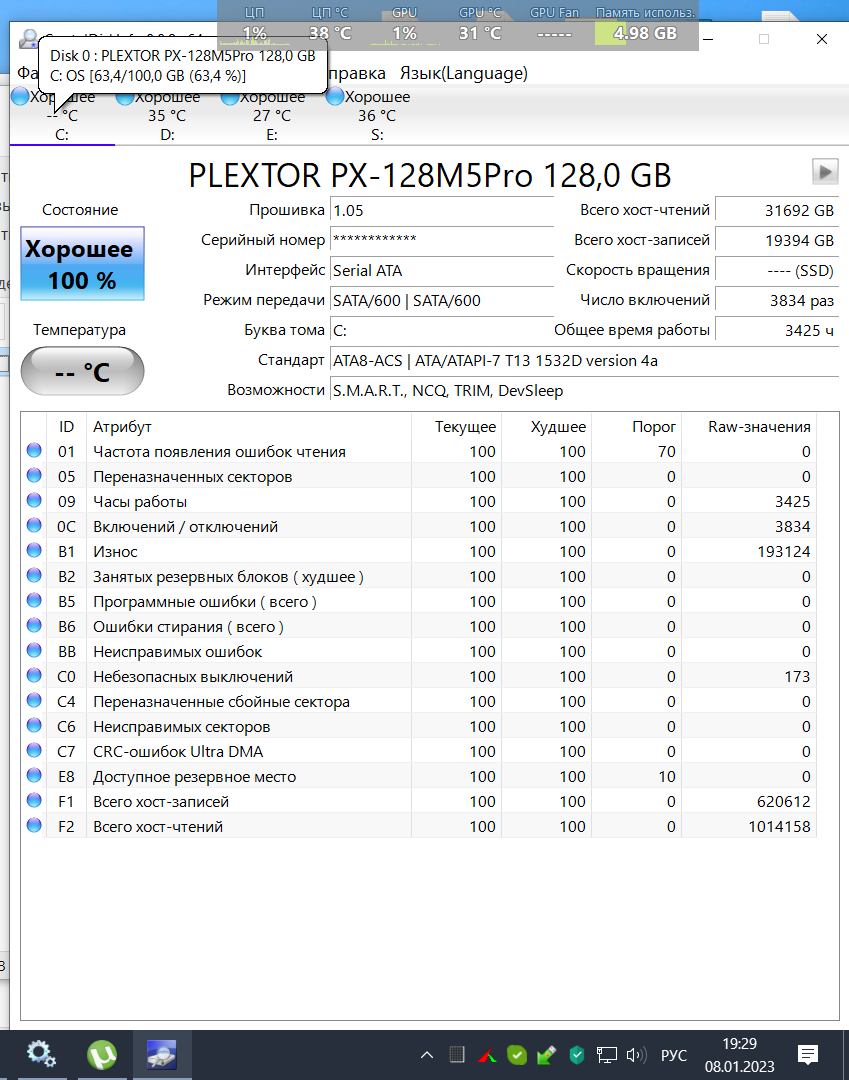The image size is (849, 1080).
Task: Open uTorrent from the taskbar
Action: click(x=102, y=1055)
